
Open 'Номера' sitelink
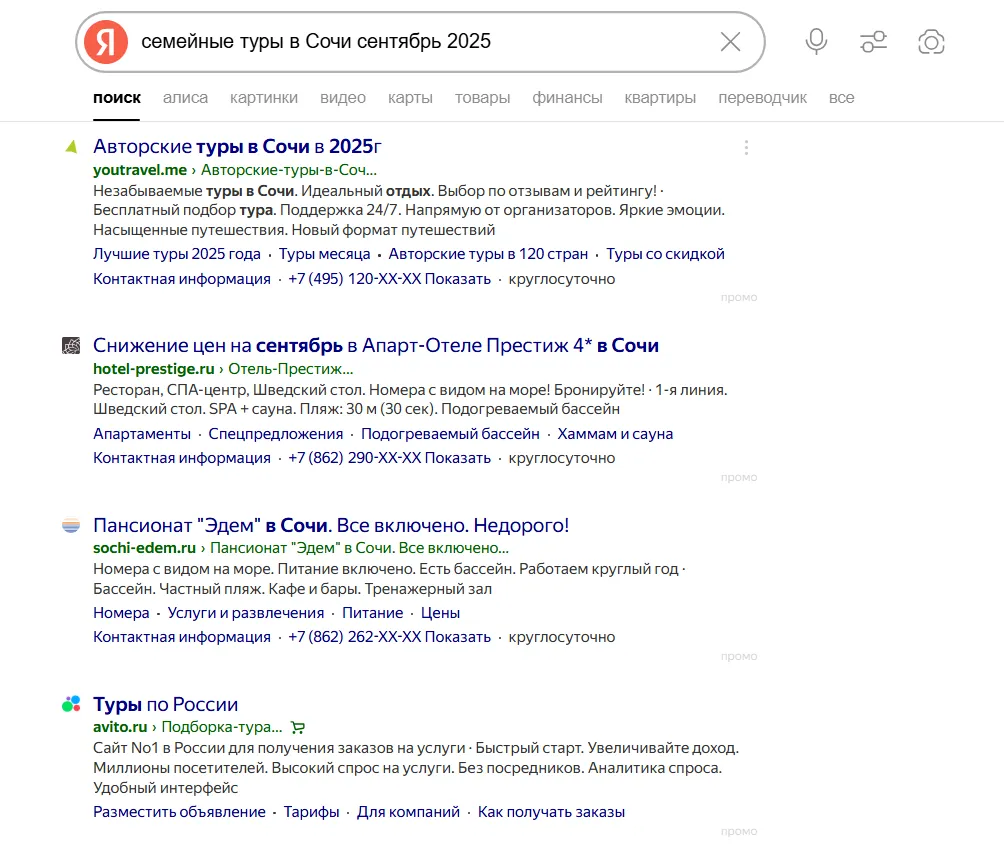tap(121, 613)
